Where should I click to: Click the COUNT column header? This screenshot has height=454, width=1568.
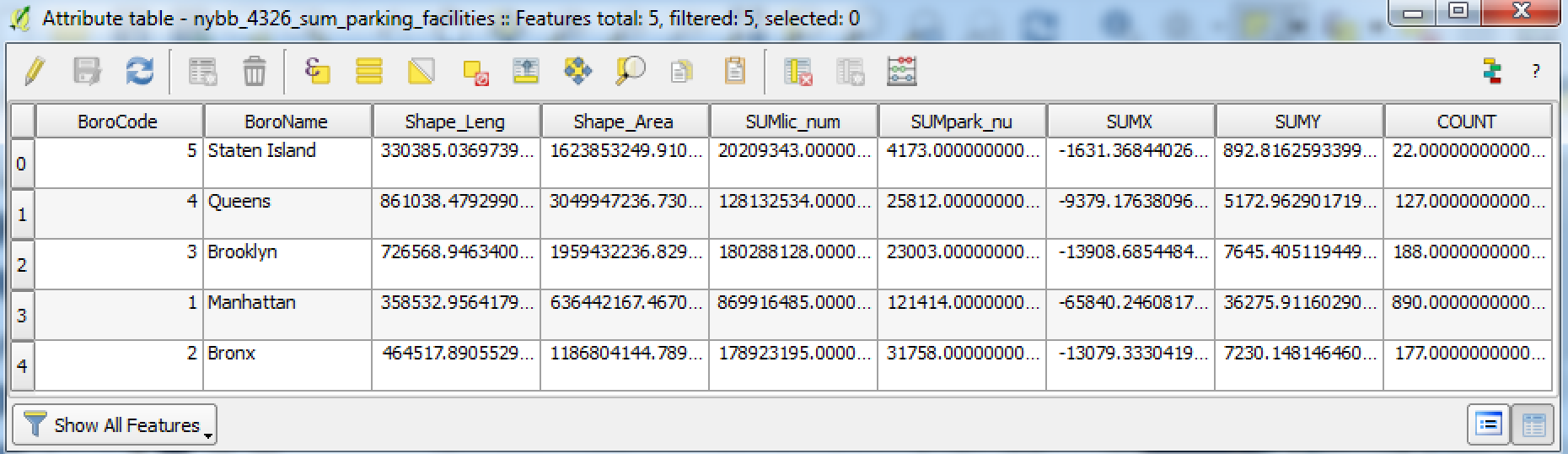pos(1466,122)
